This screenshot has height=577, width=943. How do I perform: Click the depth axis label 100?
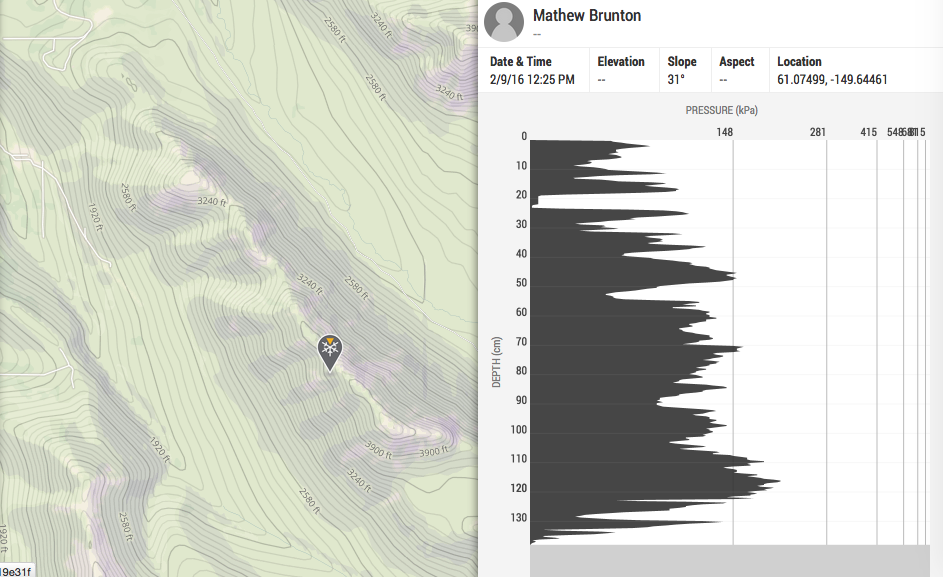point(518,430)
